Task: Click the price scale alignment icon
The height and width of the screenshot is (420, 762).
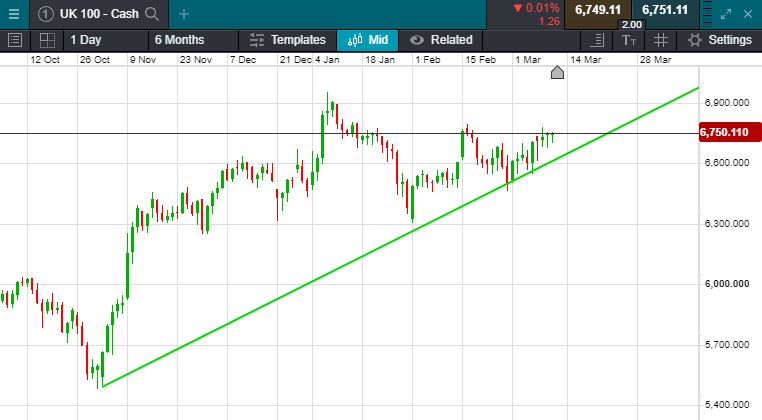Action: coord(597,40)
